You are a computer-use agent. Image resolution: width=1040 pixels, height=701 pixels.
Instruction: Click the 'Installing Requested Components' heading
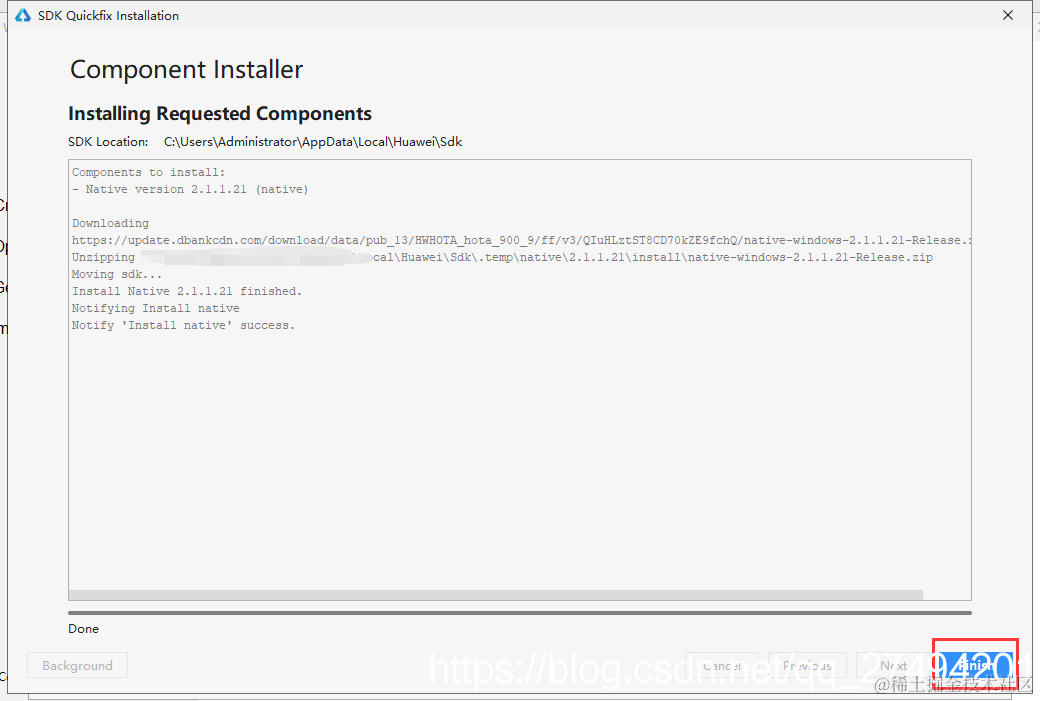pos(220,114)
